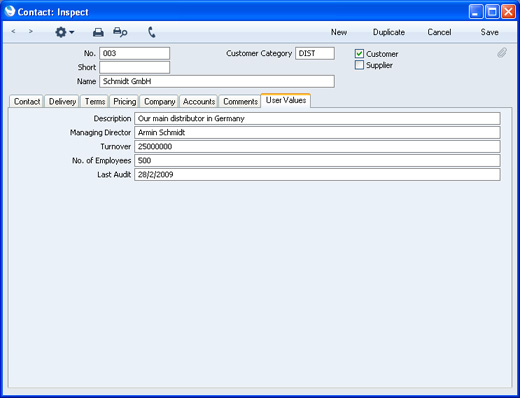This screenshot has height=398, width=520.
Task: Click the telephone call icon
Action: (151, 32)
